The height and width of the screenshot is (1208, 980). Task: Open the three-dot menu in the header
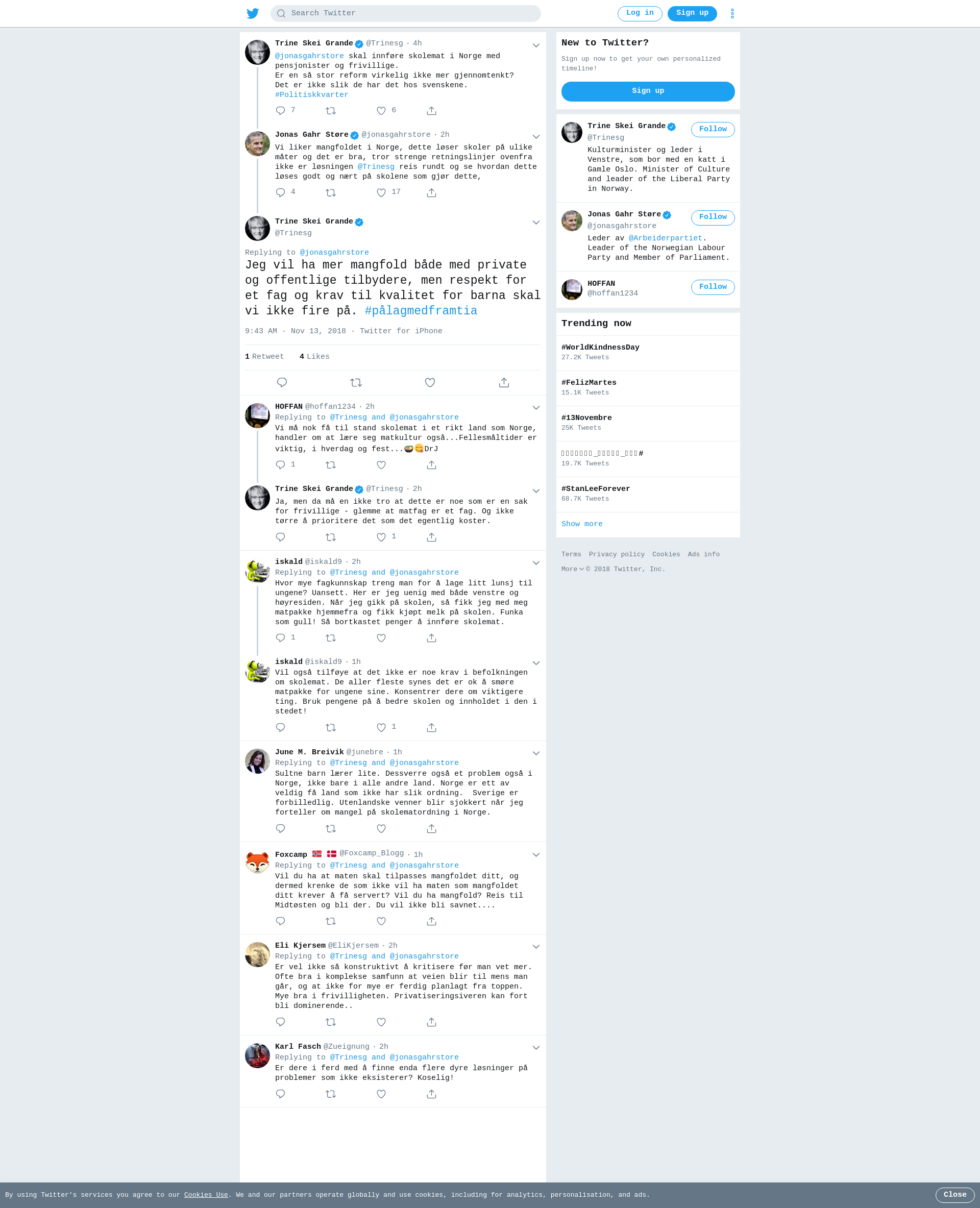[732, 14]
